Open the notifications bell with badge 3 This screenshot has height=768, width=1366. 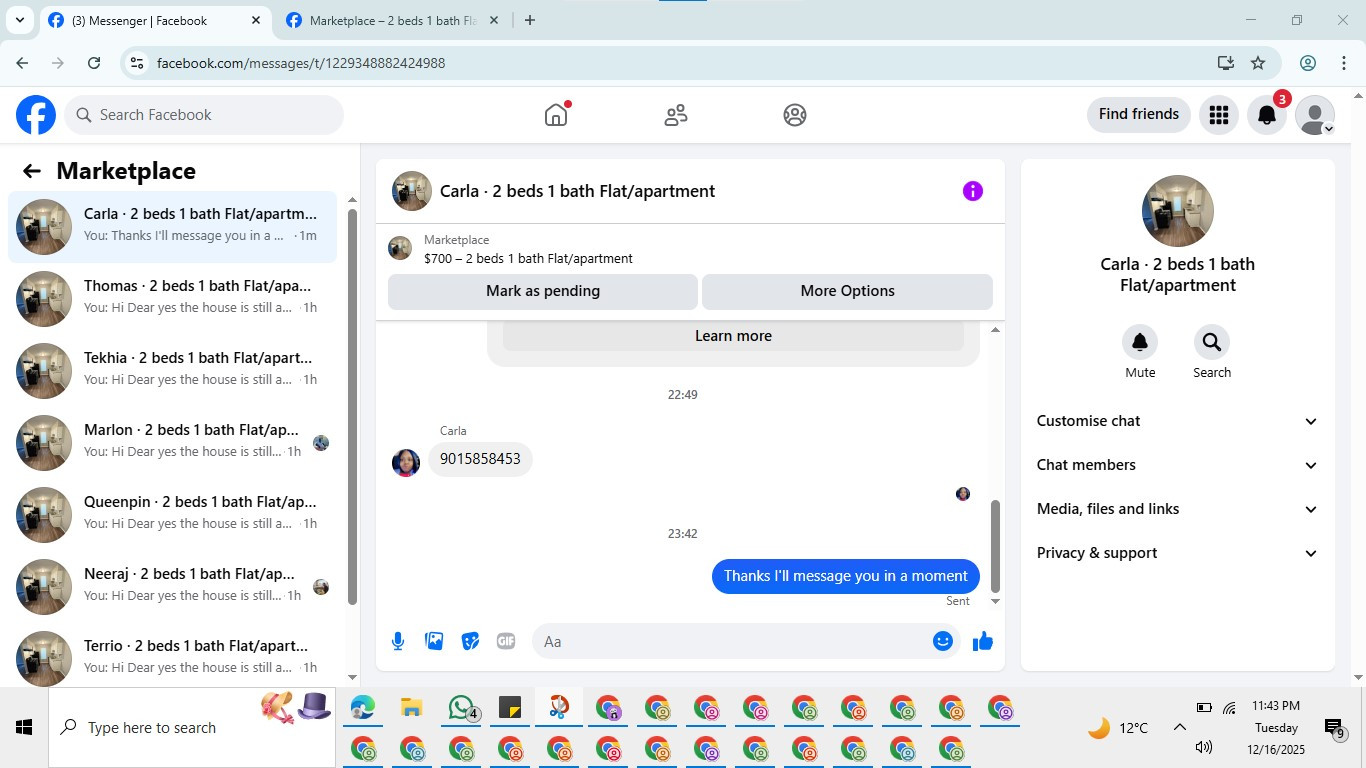coord(1267,115)
